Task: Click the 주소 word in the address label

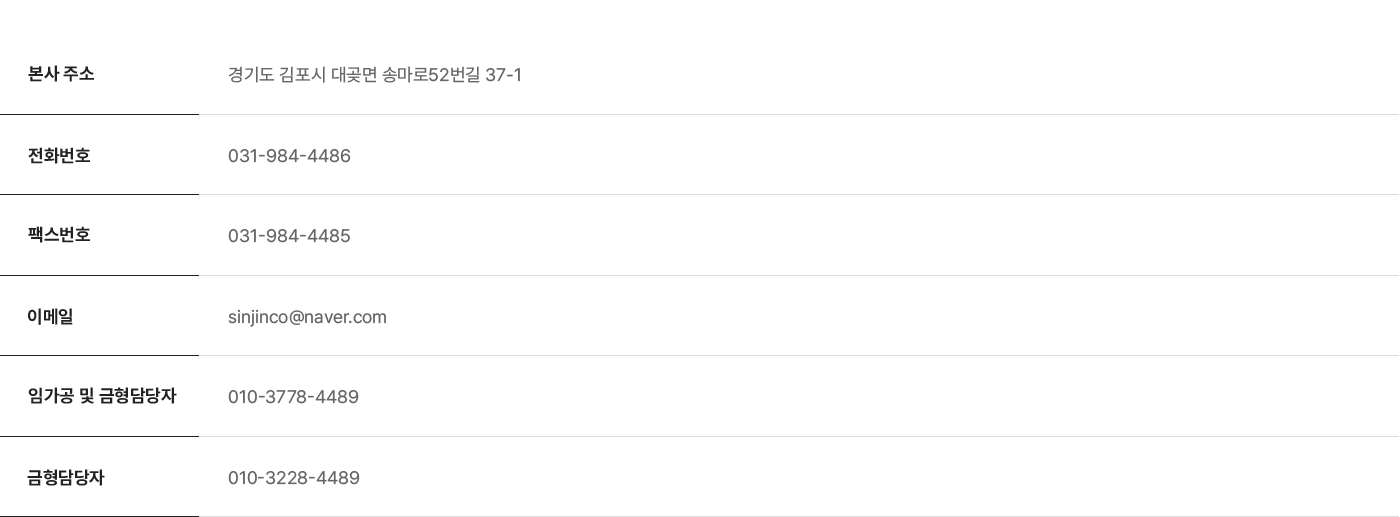Action: [79, 74]
